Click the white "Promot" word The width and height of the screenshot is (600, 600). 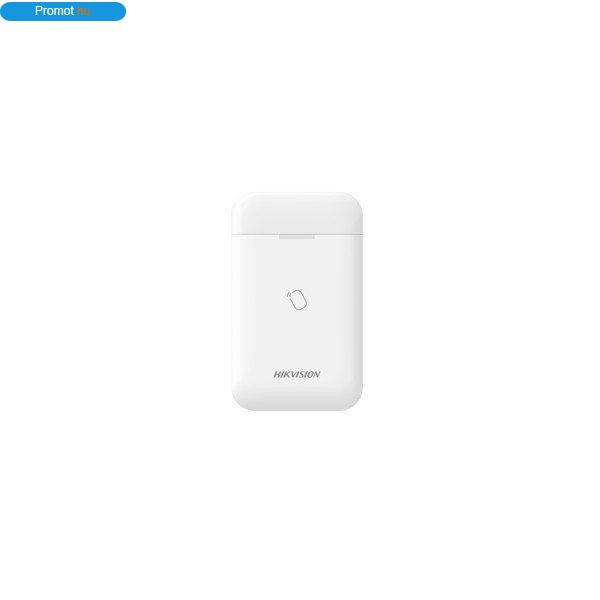click(x=54, y=11)
